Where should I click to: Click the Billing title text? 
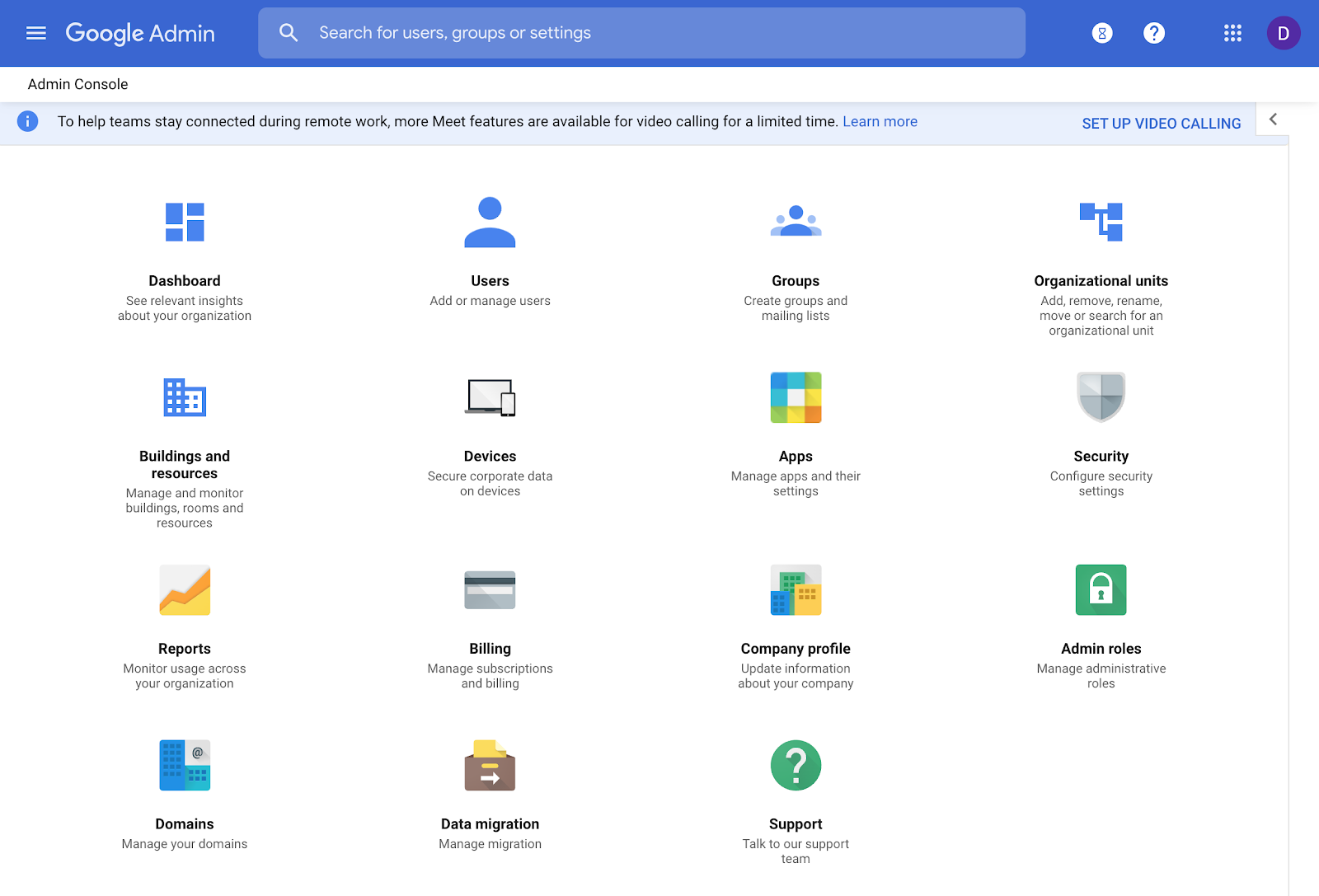pyautogui.click(x=490, y=649)
